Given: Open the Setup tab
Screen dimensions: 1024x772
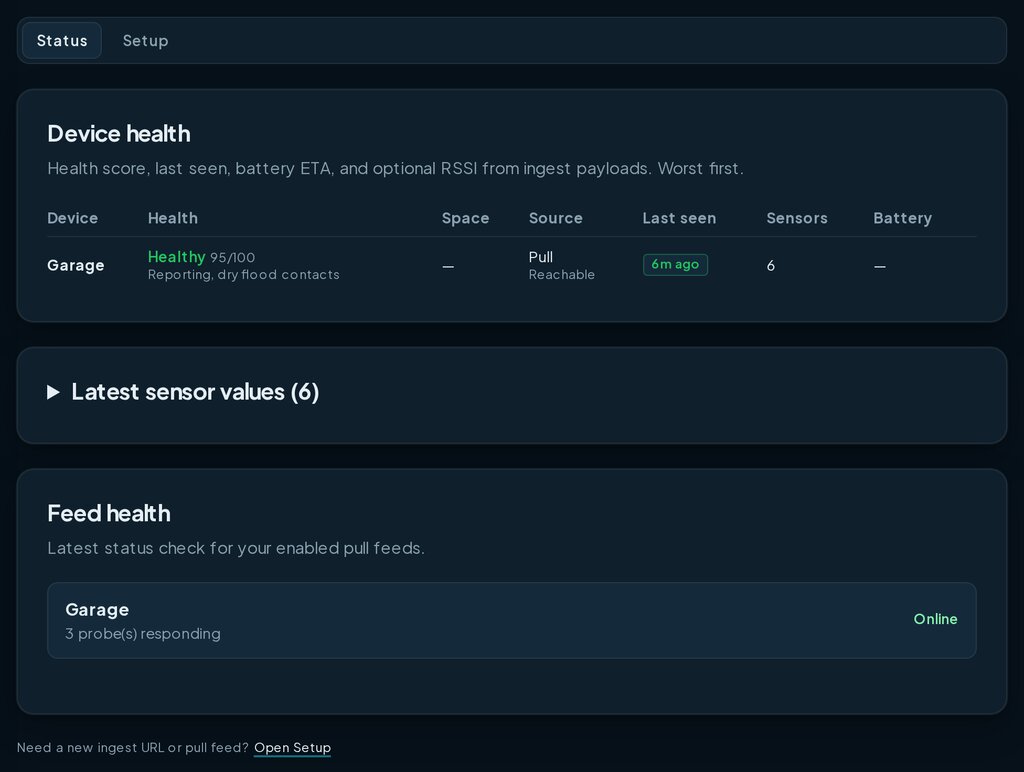Looking at the screenshot, I should point(146,40).
